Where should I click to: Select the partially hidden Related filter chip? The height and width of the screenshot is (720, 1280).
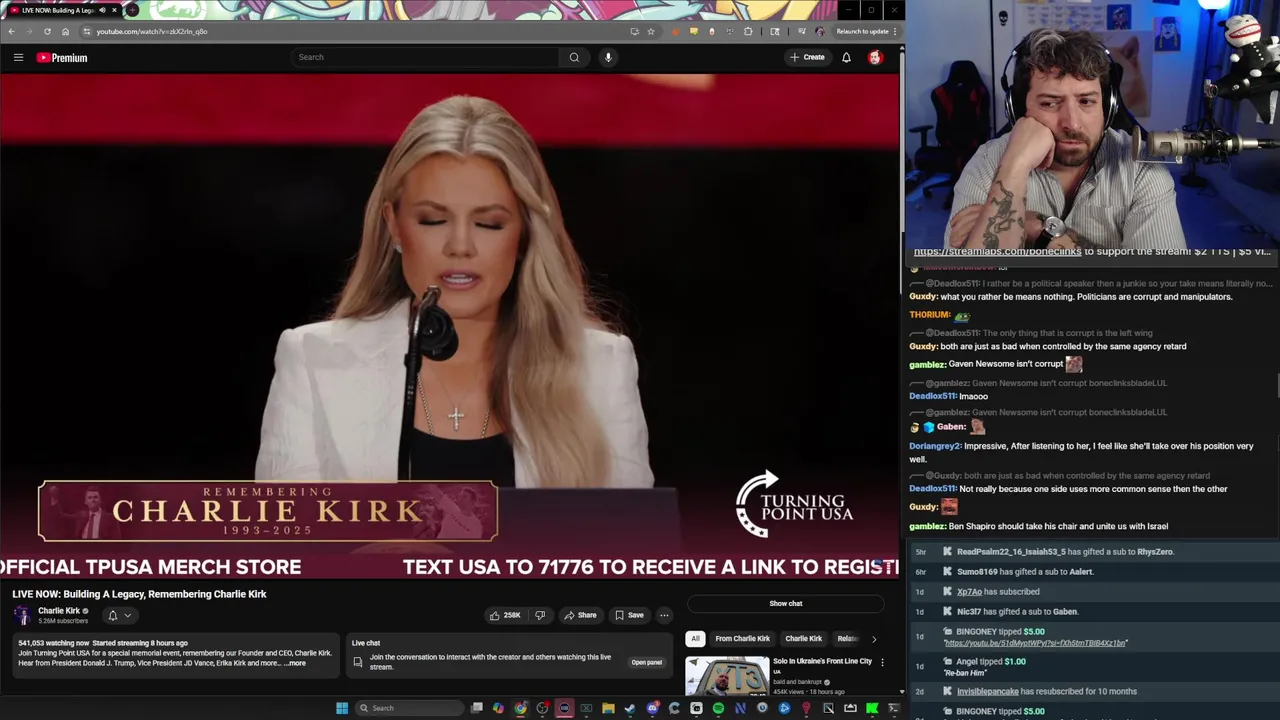(847, 638)
